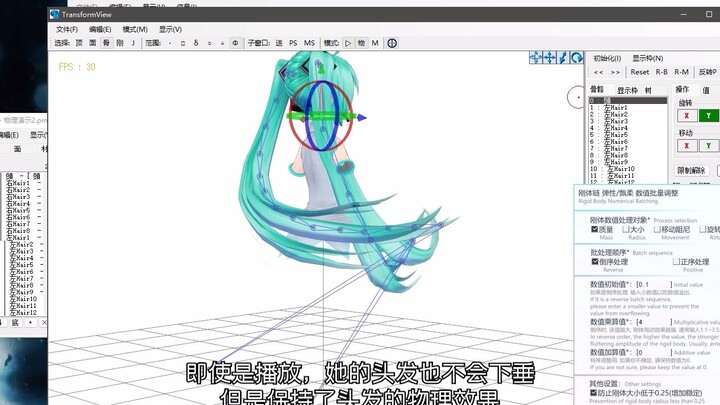720x405 pixels.
Task: Click the 限制解除 button
Action: coord(691,170)
